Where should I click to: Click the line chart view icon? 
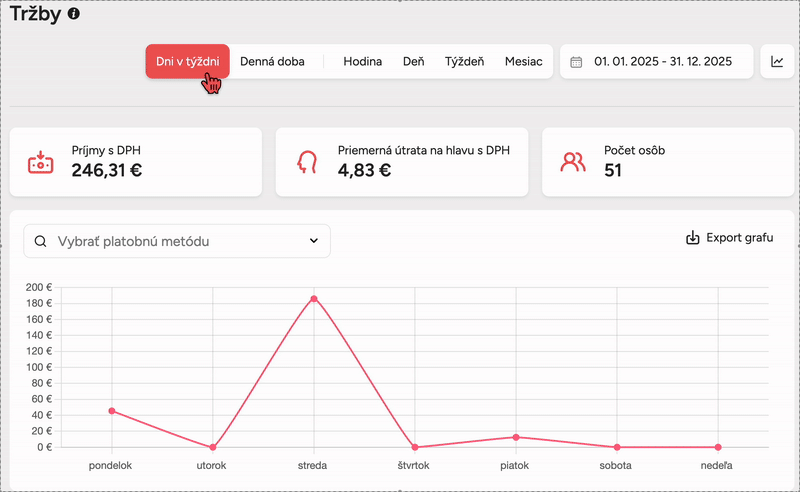[x=777, y=62]
